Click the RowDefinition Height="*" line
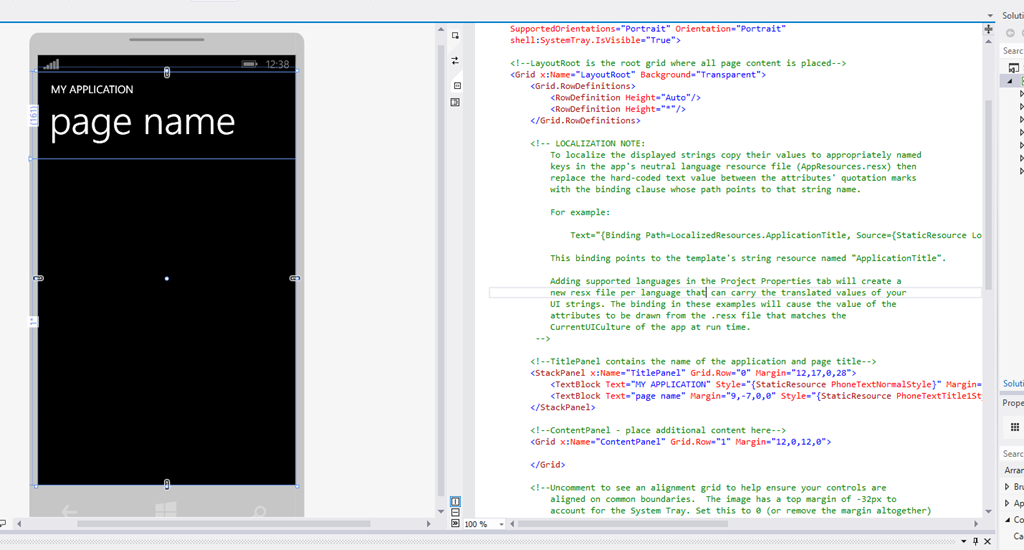 click(x=618, y=109)
